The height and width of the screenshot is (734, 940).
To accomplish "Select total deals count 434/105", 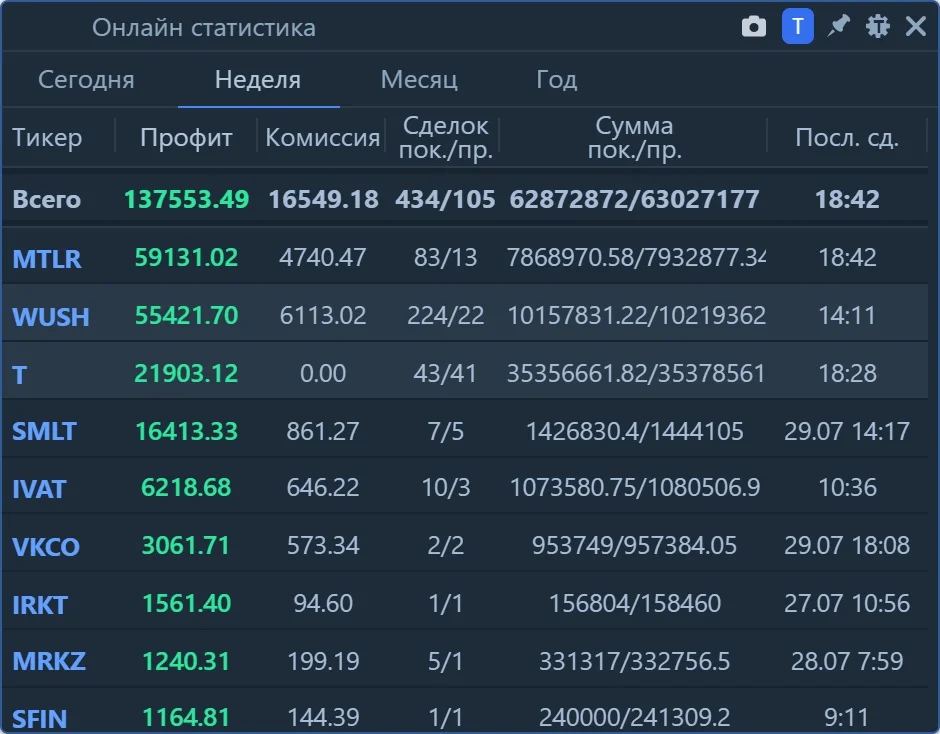I will 445,199.
